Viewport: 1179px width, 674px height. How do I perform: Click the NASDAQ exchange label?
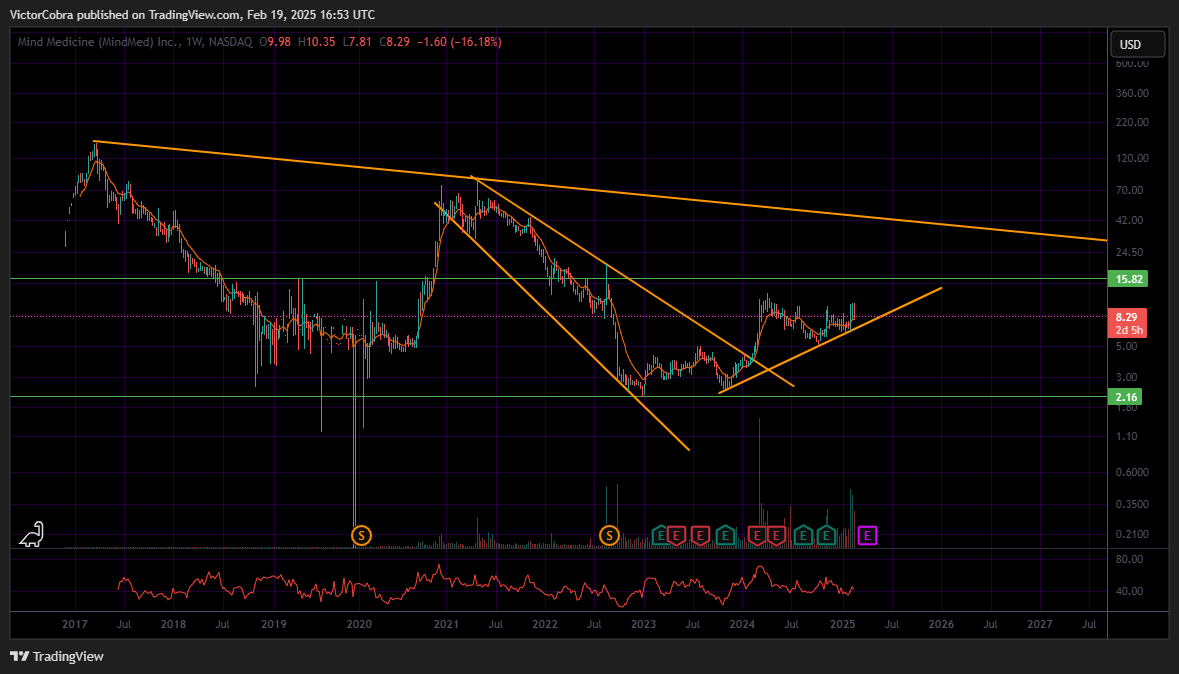230,42
